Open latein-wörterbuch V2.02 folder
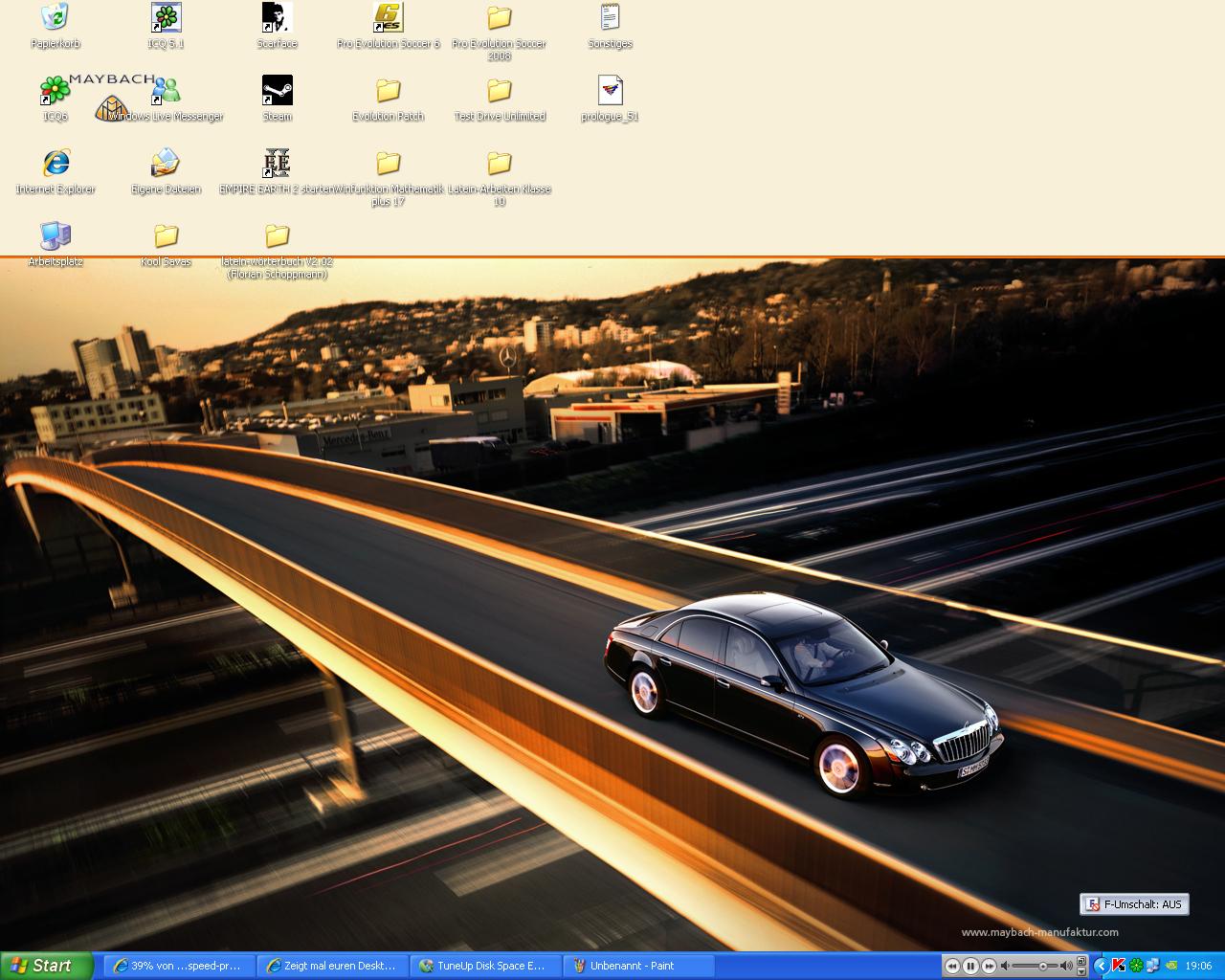This screenshot has width=1225, height=980. coord(278,250)
